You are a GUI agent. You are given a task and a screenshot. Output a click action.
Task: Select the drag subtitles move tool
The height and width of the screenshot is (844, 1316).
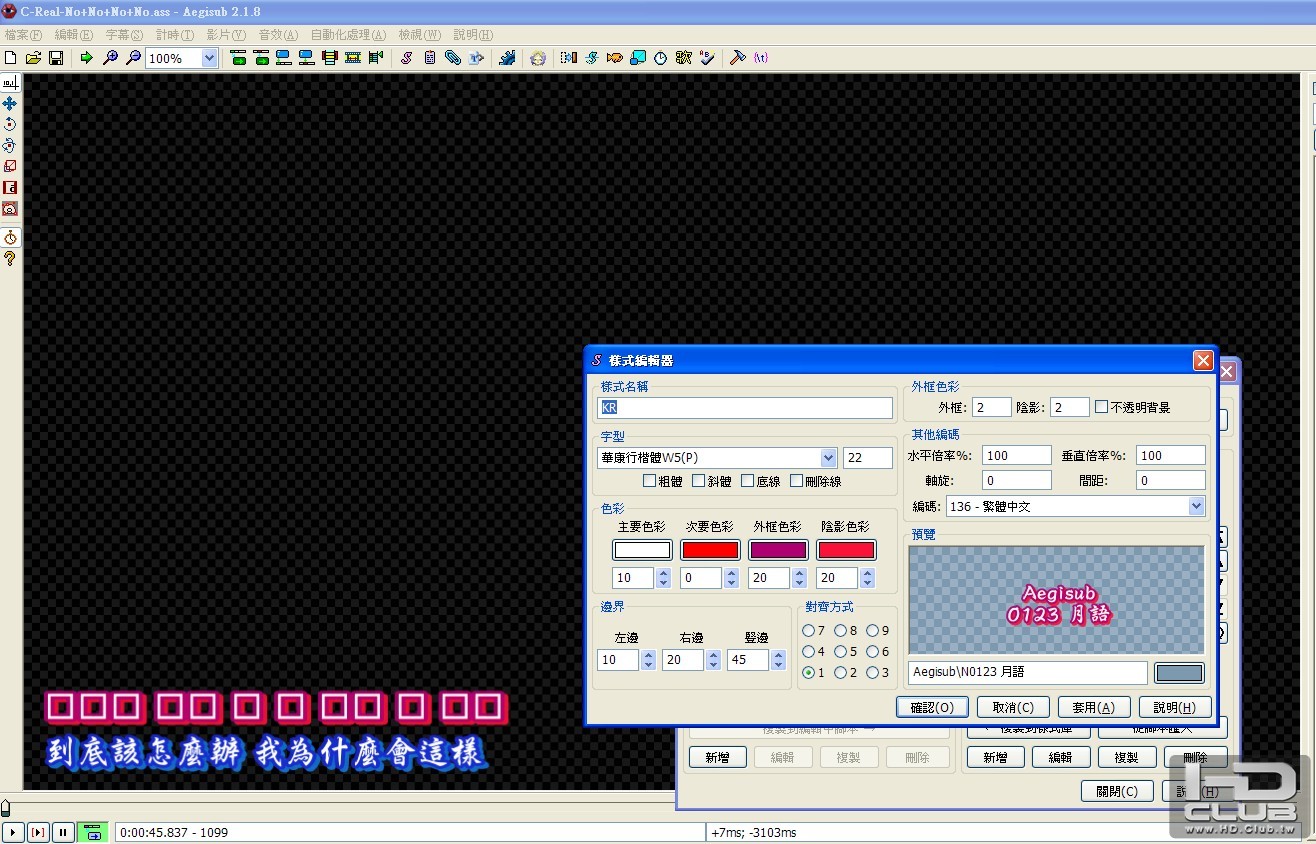10,103
